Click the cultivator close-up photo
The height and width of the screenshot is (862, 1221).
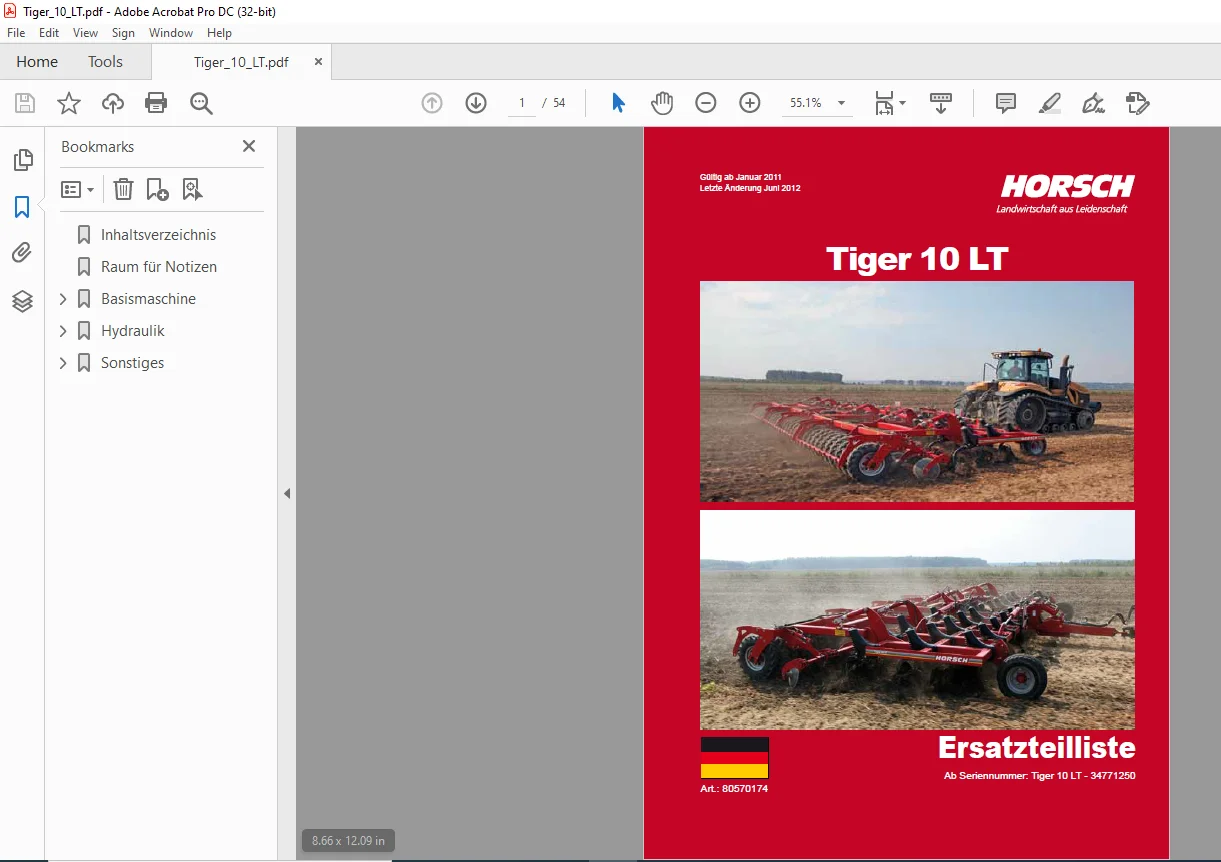click(x=917, y=619)
